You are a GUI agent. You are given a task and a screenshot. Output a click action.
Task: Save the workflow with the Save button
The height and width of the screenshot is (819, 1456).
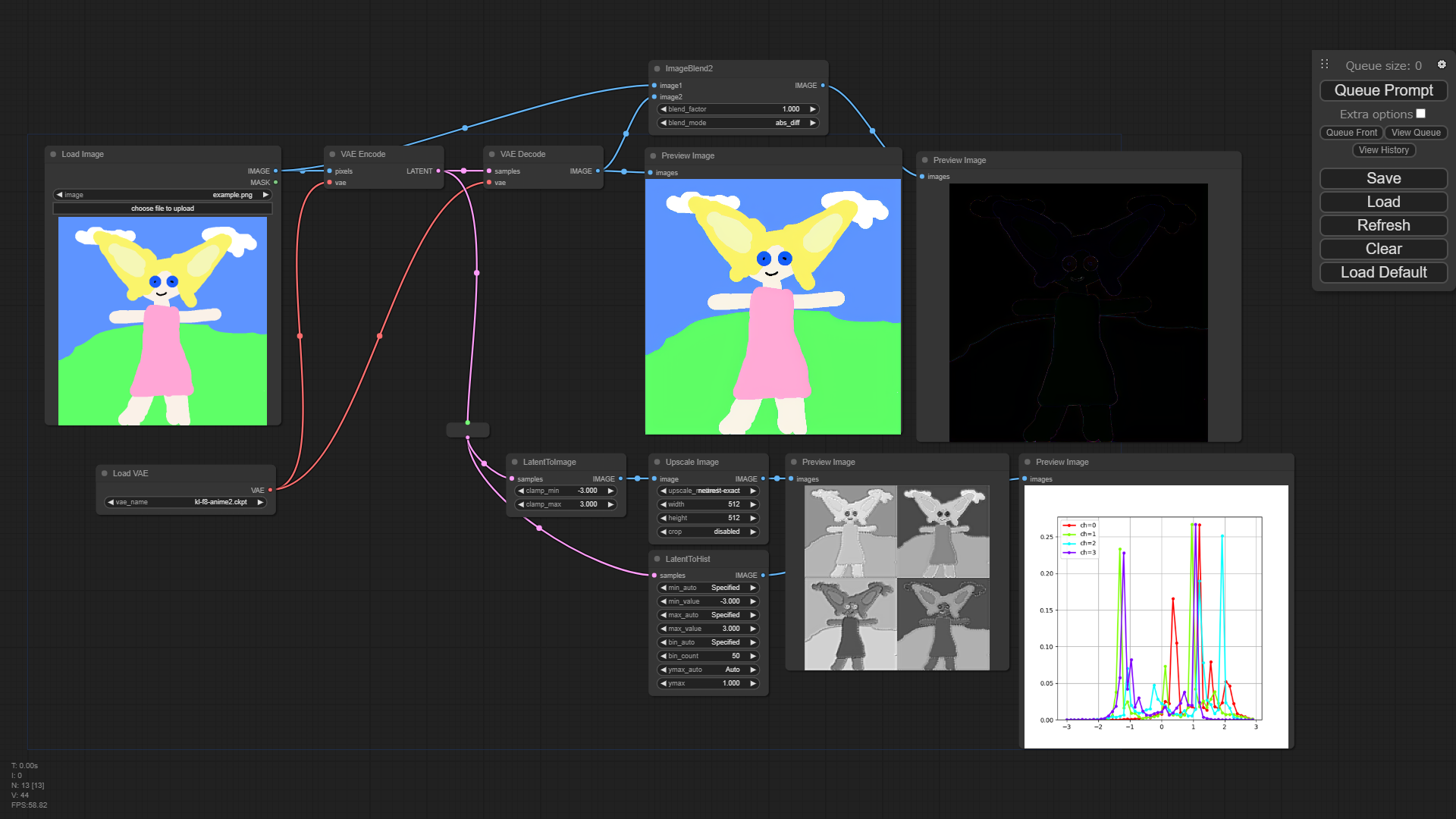(x=1383, y=178)
